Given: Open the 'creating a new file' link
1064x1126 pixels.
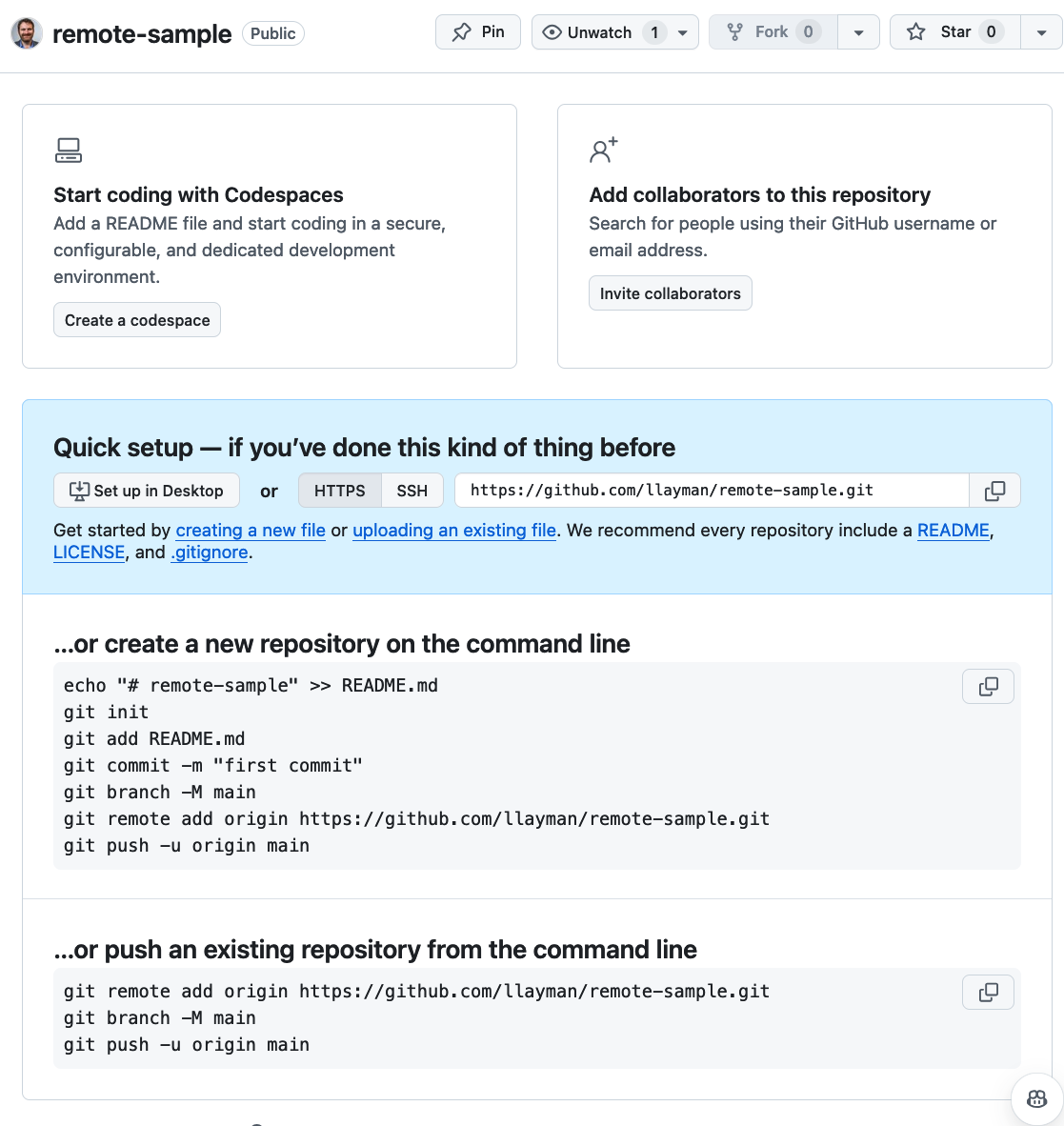Looking at the screenshot, I should 250,530.
